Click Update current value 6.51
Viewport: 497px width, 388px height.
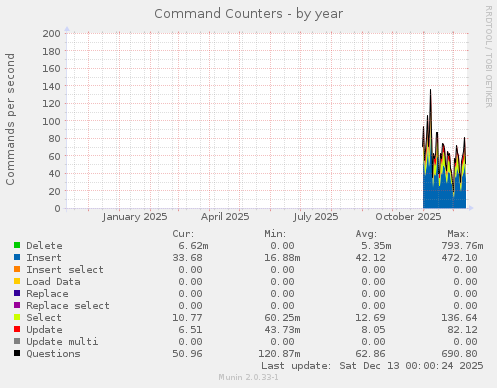[190, 330]
